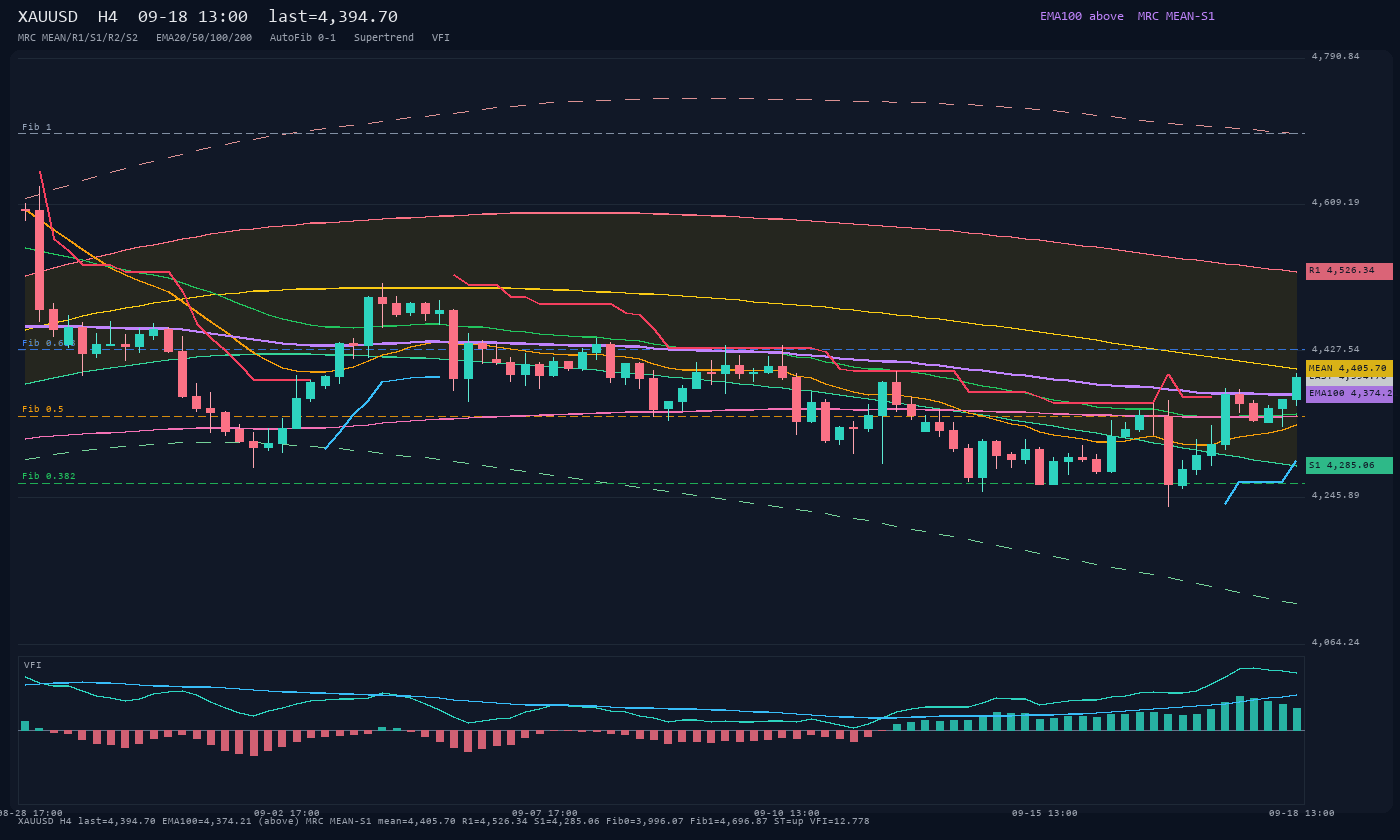Click the "09-15 13:00" time axis label
1400x840 pixels.
pos(1045,813)
